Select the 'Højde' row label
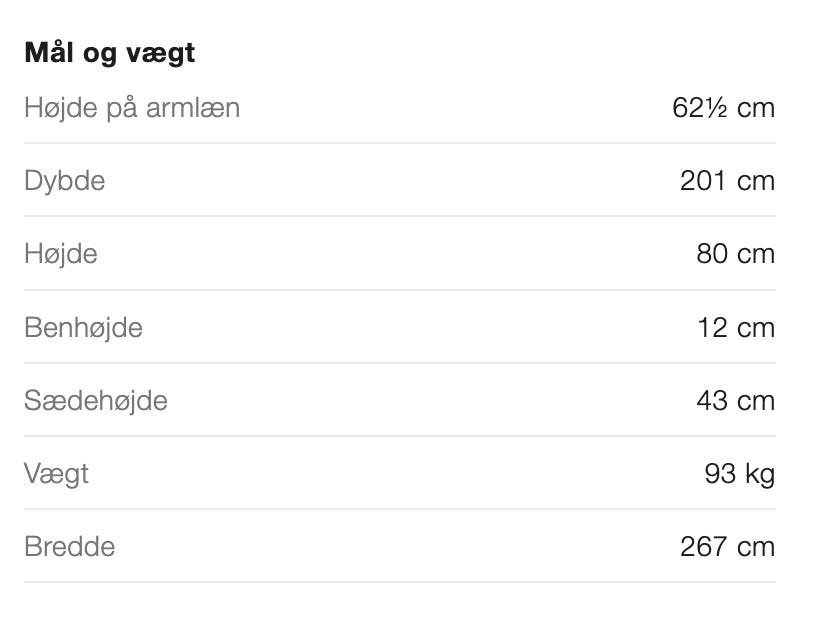 (x=61, y=254)
